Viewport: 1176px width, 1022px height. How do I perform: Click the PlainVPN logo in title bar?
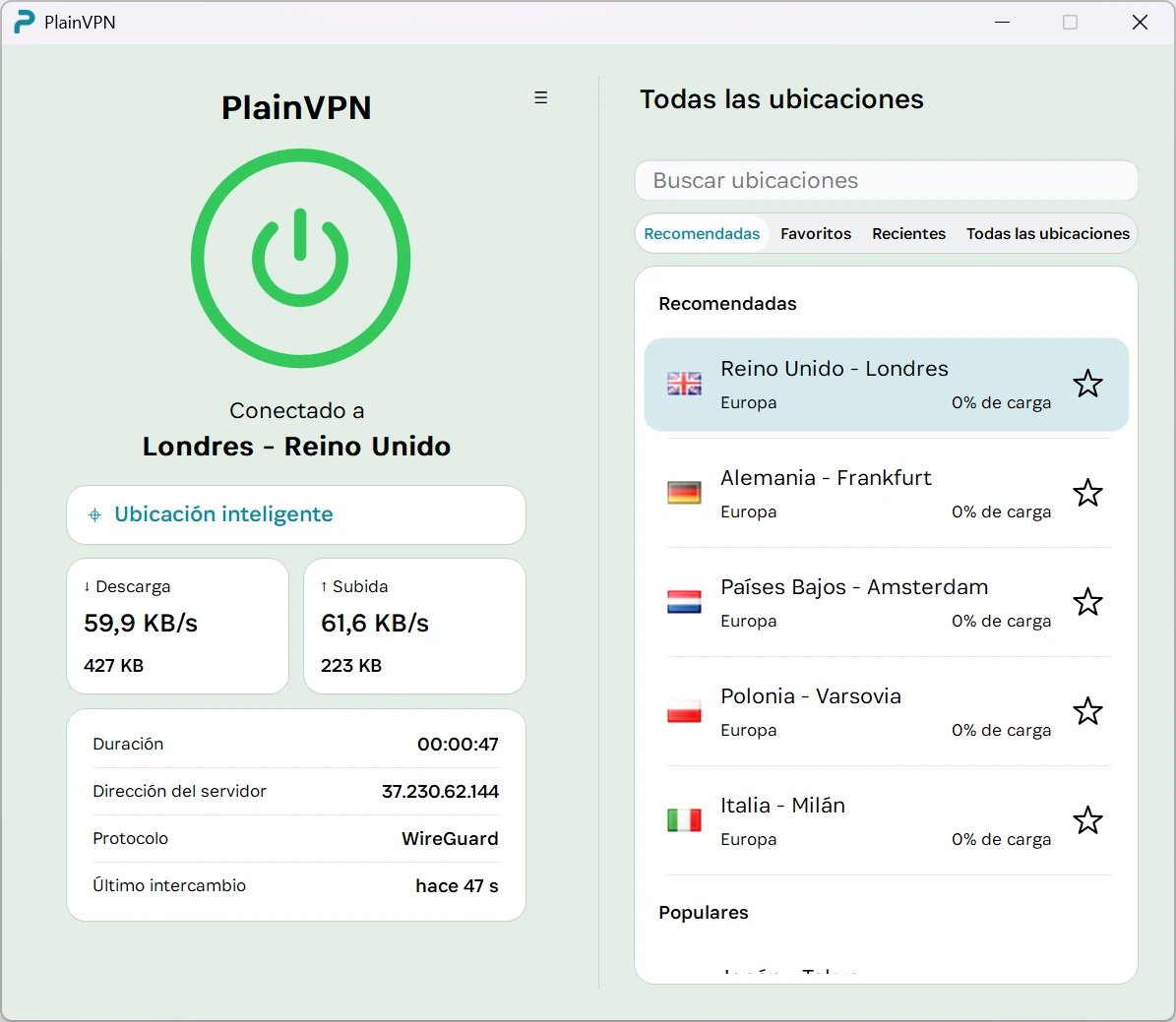(x=24, y=22)
